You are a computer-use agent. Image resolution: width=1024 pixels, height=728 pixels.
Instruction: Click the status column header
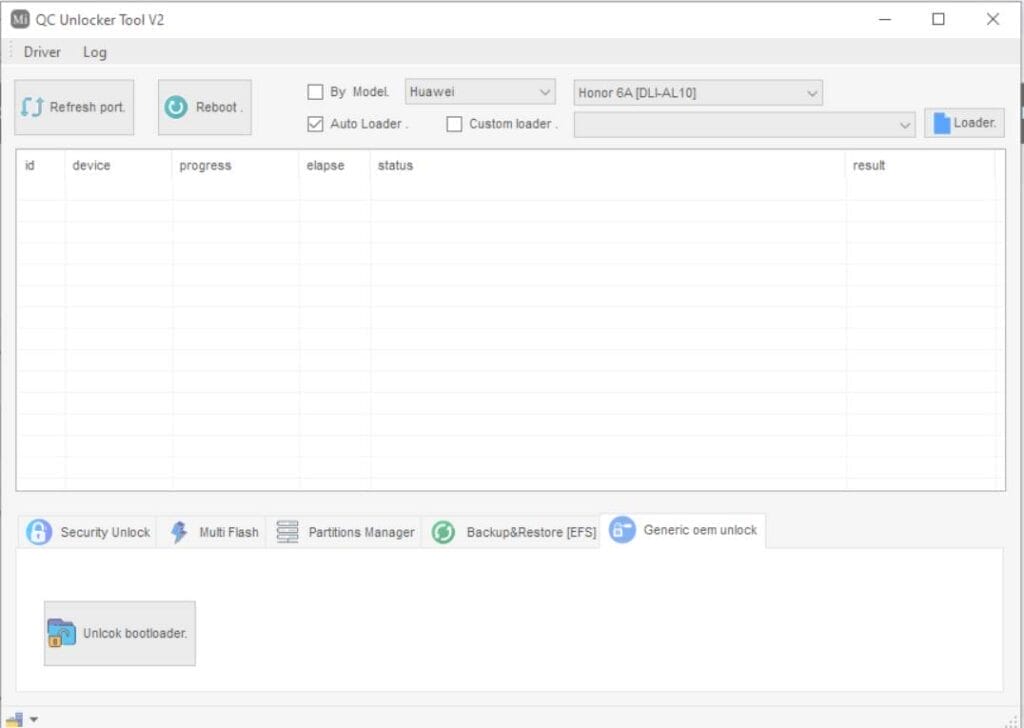pos(395,166)
